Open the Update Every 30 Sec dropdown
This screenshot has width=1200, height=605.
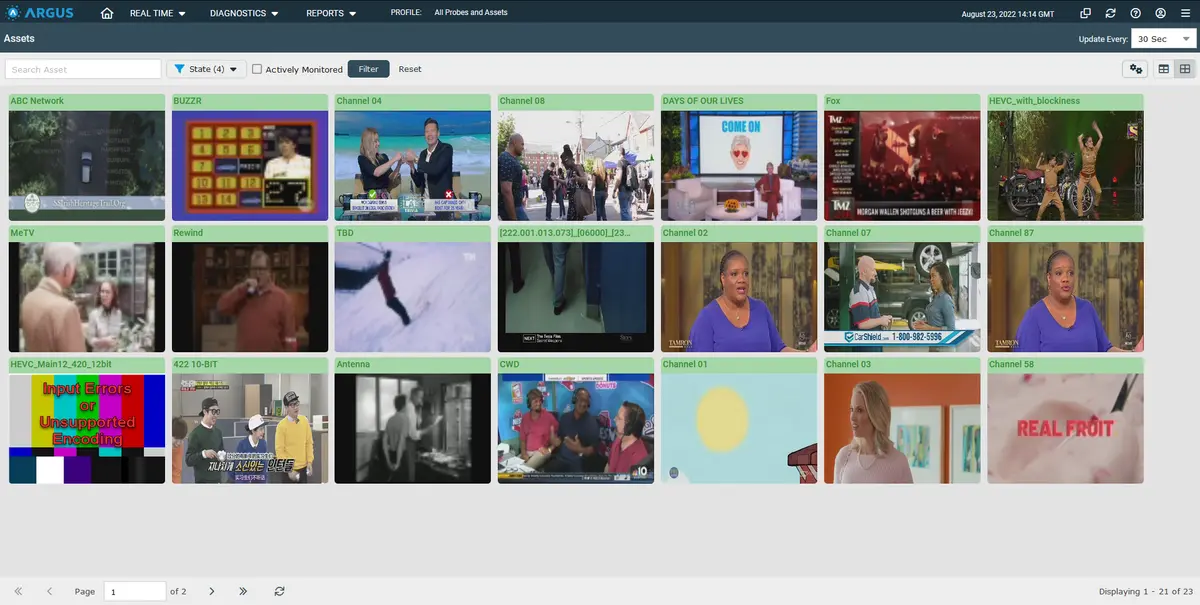pyautogui.click(x=1163, y=39)
